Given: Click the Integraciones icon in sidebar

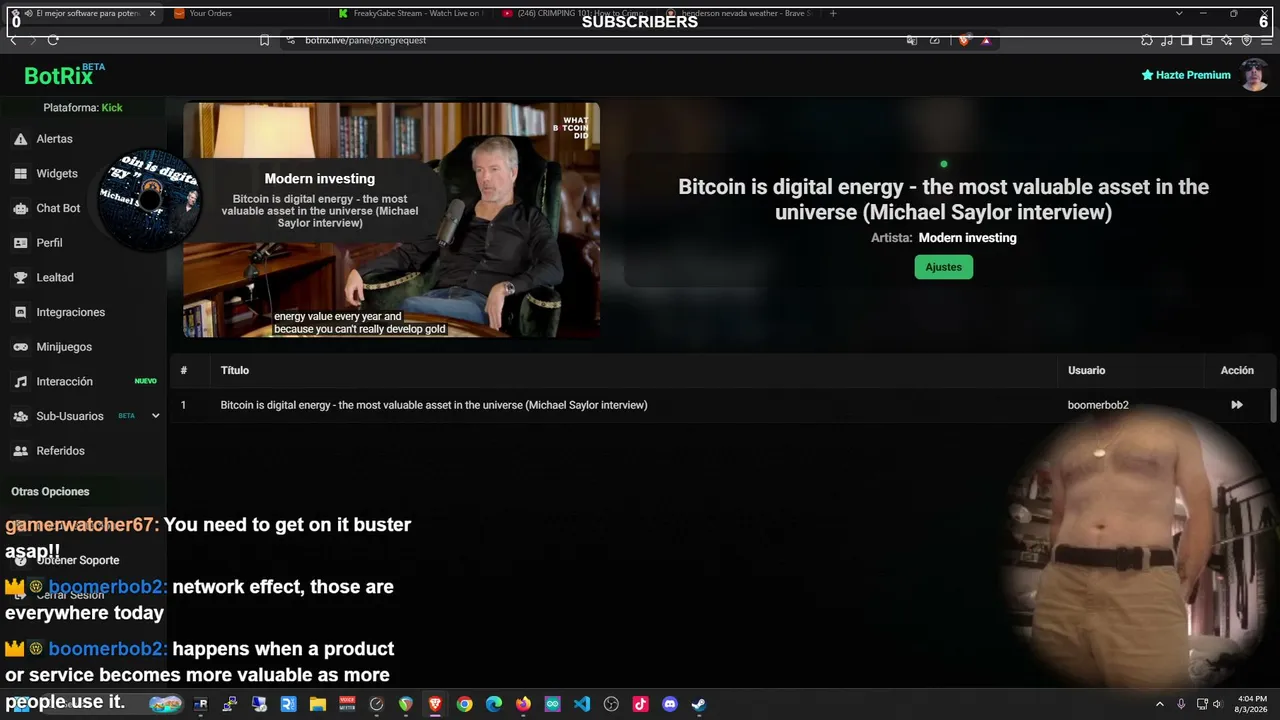Looking at the screenshot, I should [20, 312].
